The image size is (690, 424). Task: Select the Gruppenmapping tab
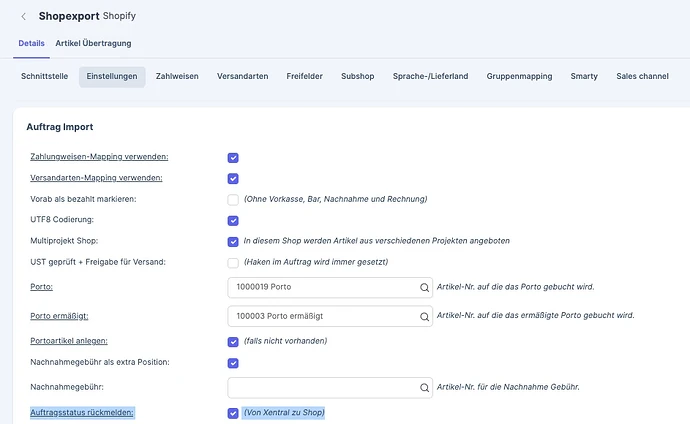[x=519, y=76]
